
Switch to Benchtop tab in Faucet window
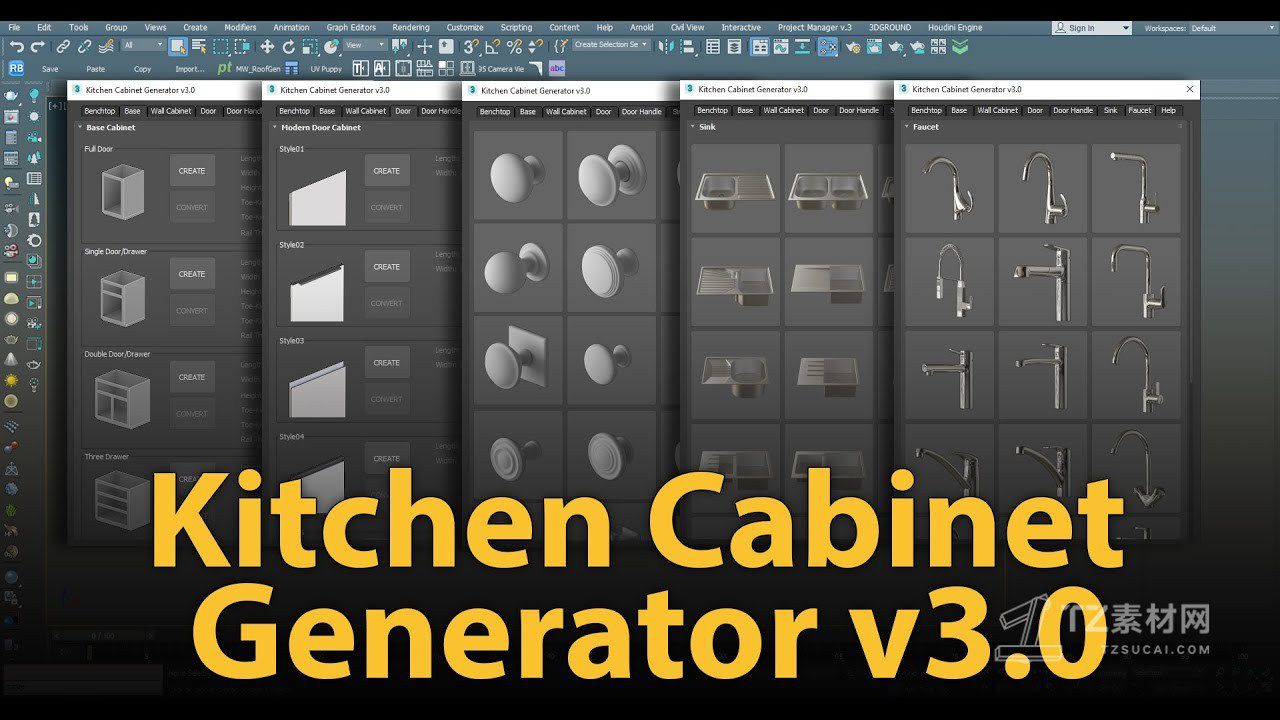(x=926, y=110)
